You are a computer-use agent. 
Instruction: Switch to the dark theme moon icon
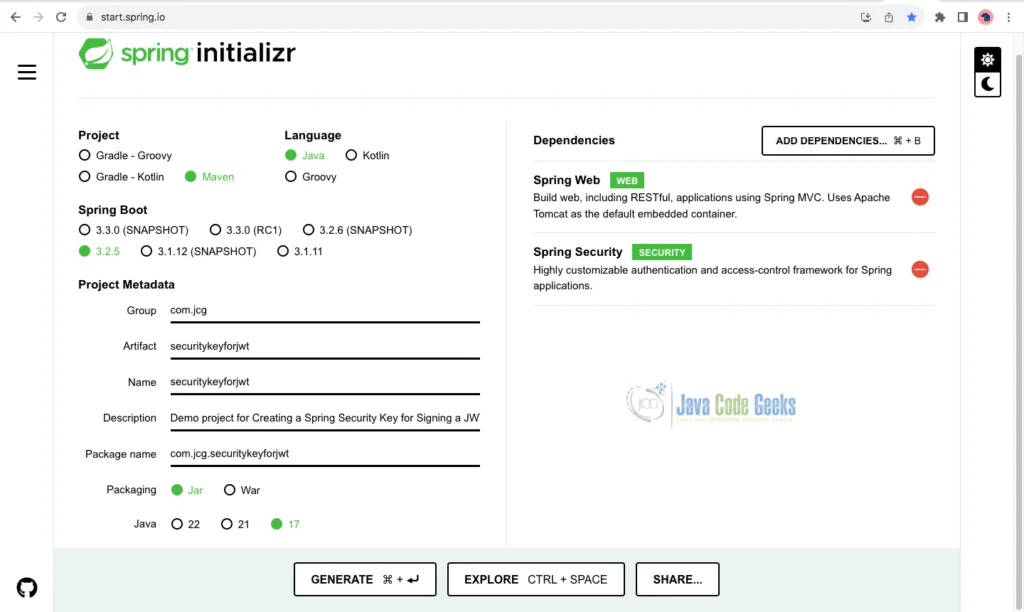987,84
